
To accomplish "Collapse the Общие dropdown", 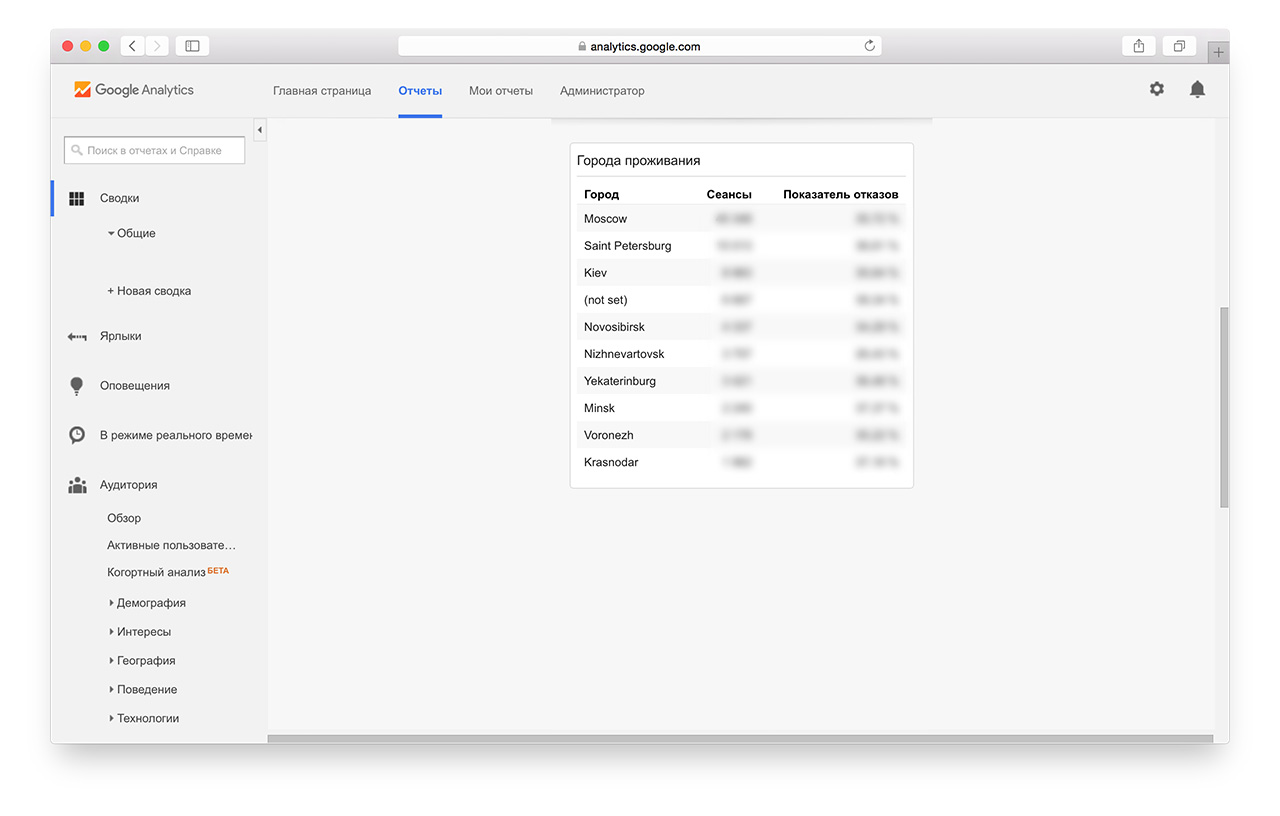I will (131, 233).
